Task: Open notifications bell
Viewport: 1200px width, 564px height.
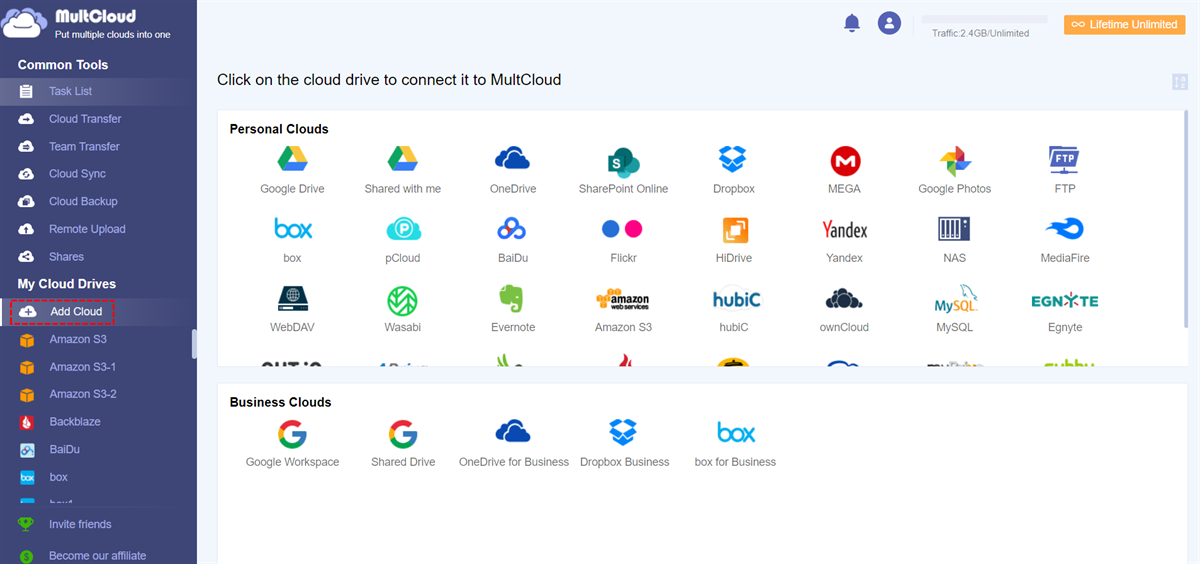Action: pos(852,23)
